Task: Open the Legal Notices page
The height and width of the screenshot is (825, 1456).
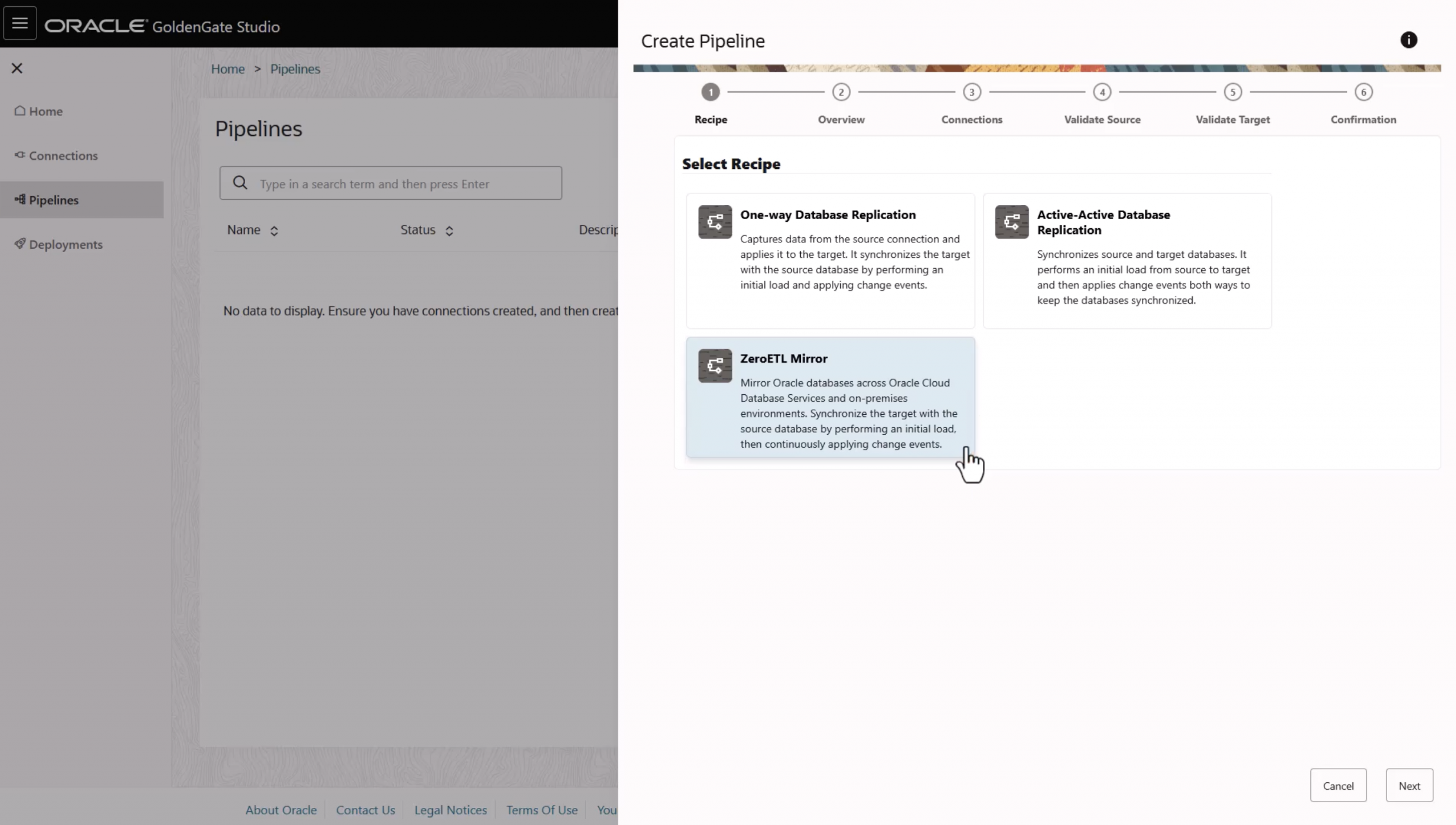Action: [x=450, y=810]
